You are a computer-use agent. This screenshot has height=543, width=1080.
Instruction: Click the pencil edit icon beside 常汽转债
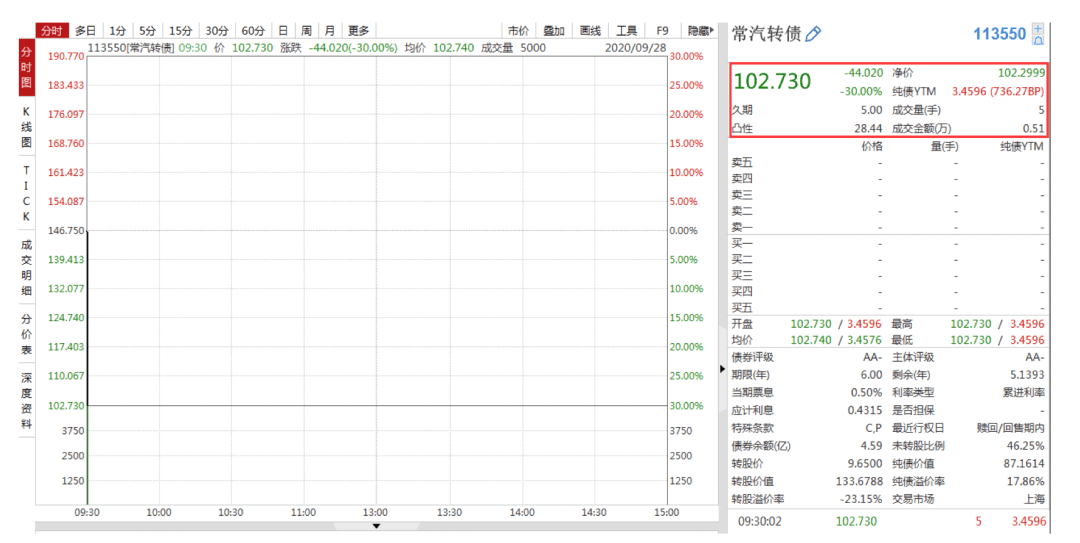[x=813, y=34]
